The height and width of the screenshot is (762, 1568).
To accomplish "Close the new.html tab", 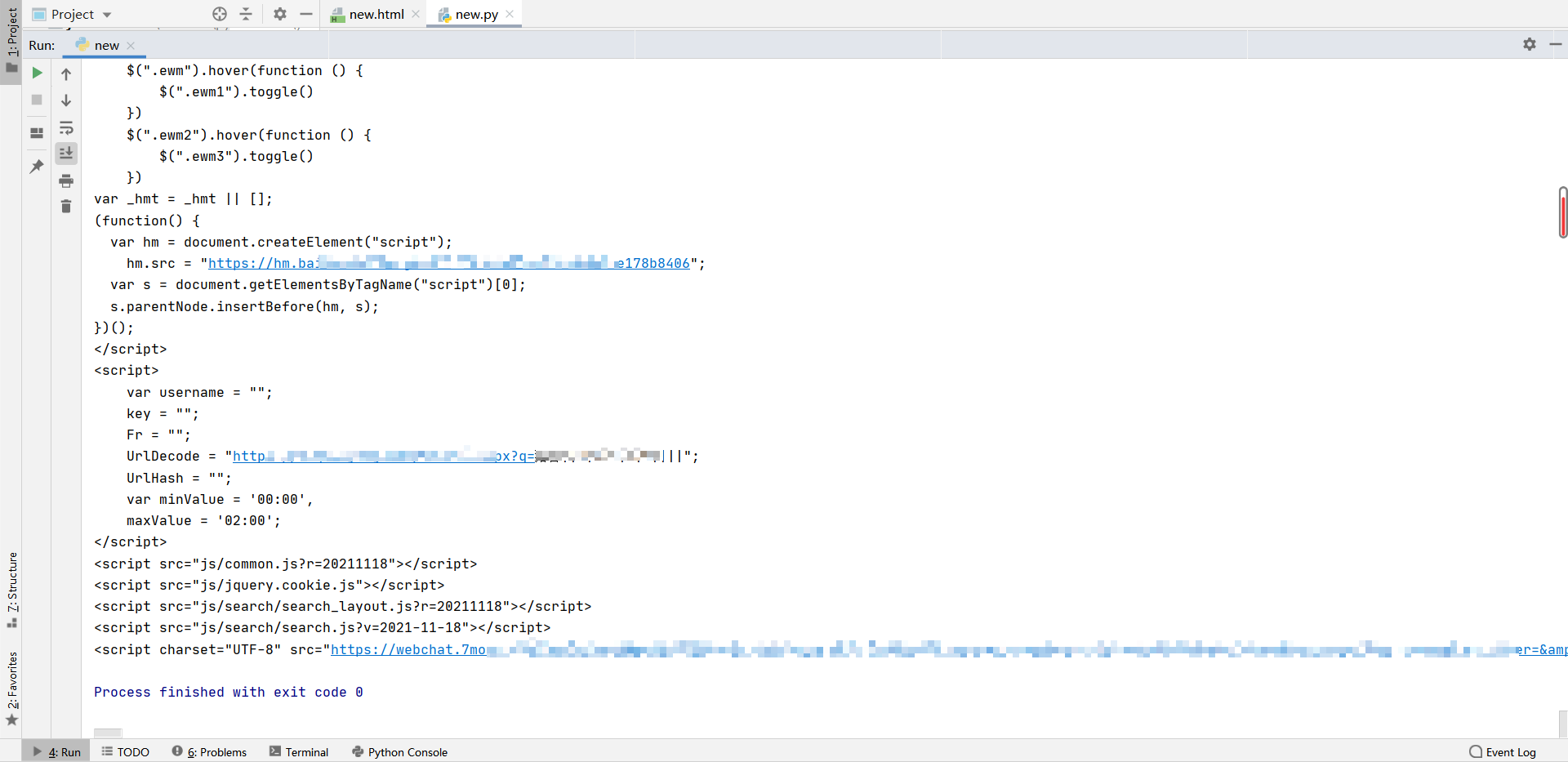I will click(x=416, y=14).
